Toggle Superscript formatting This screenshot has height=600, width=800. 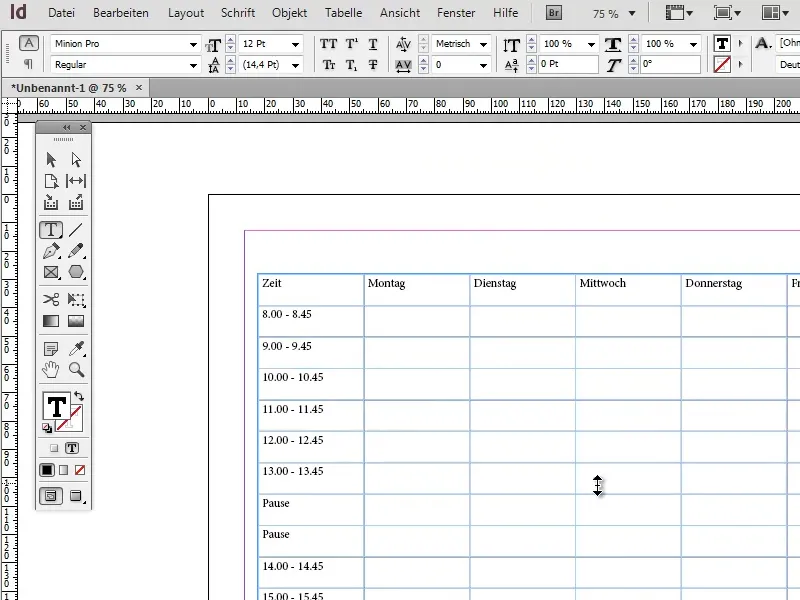click(x=352, y=44)
